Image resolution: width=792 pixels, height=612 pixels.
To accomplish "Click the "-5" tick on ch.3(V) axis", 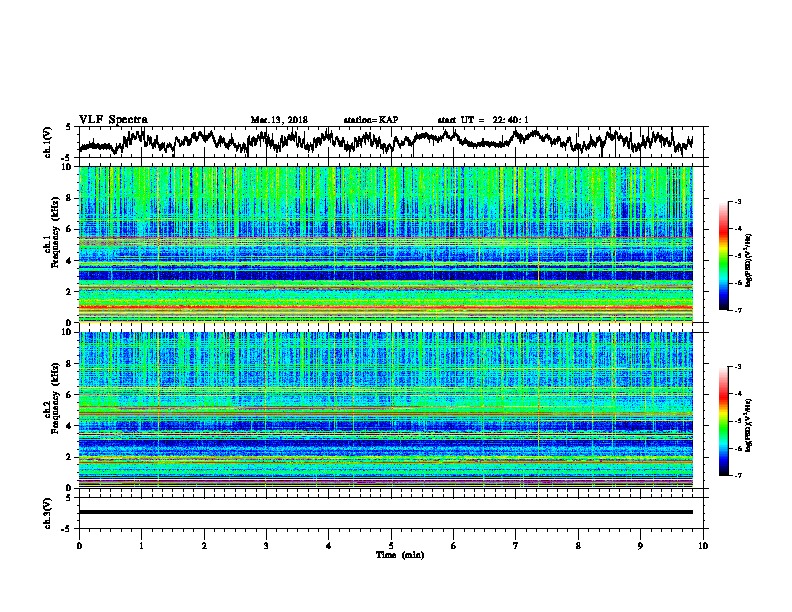I will 67,529.
